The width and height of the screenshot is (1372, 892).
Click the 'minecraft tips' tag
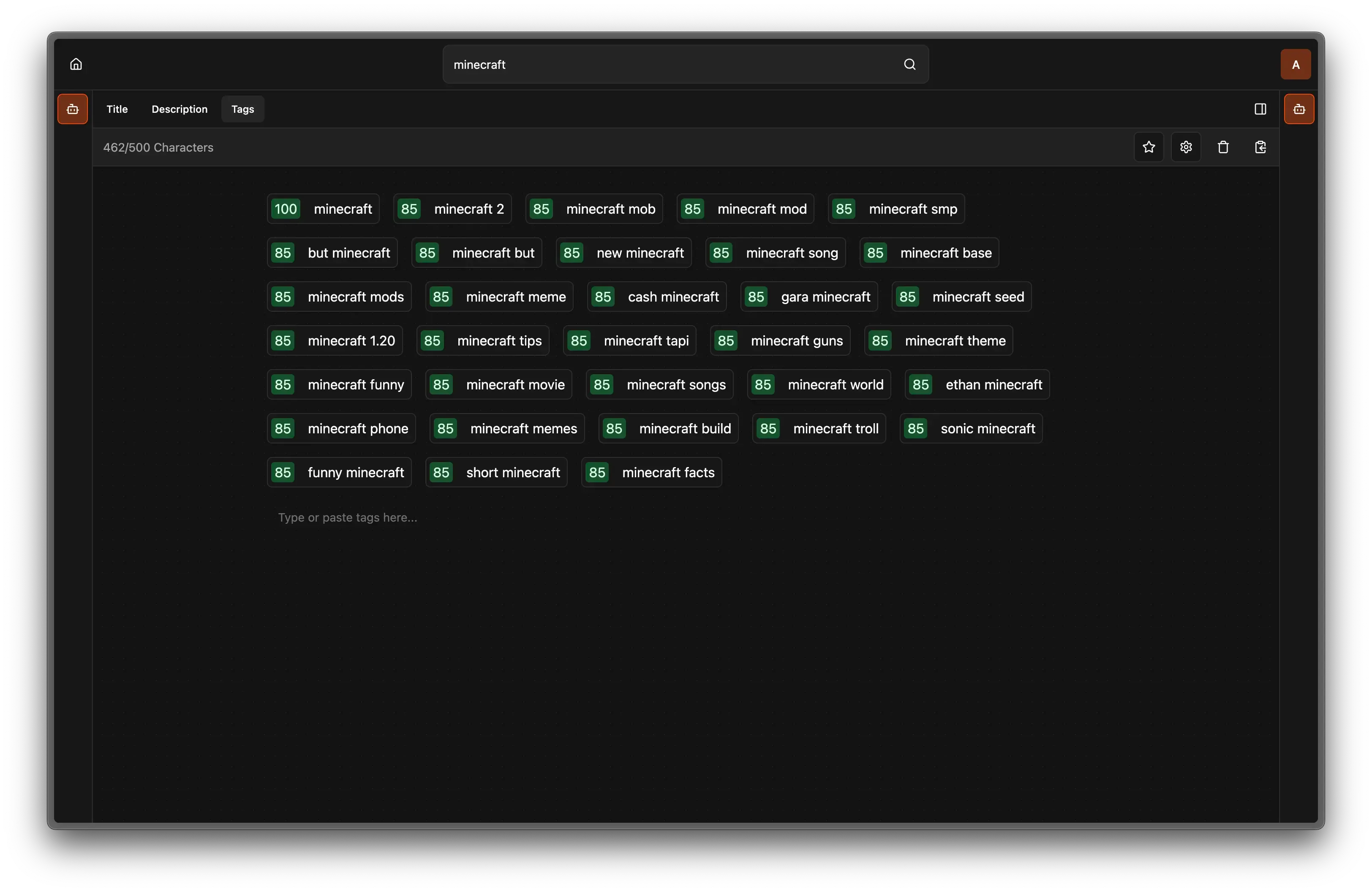482,340
